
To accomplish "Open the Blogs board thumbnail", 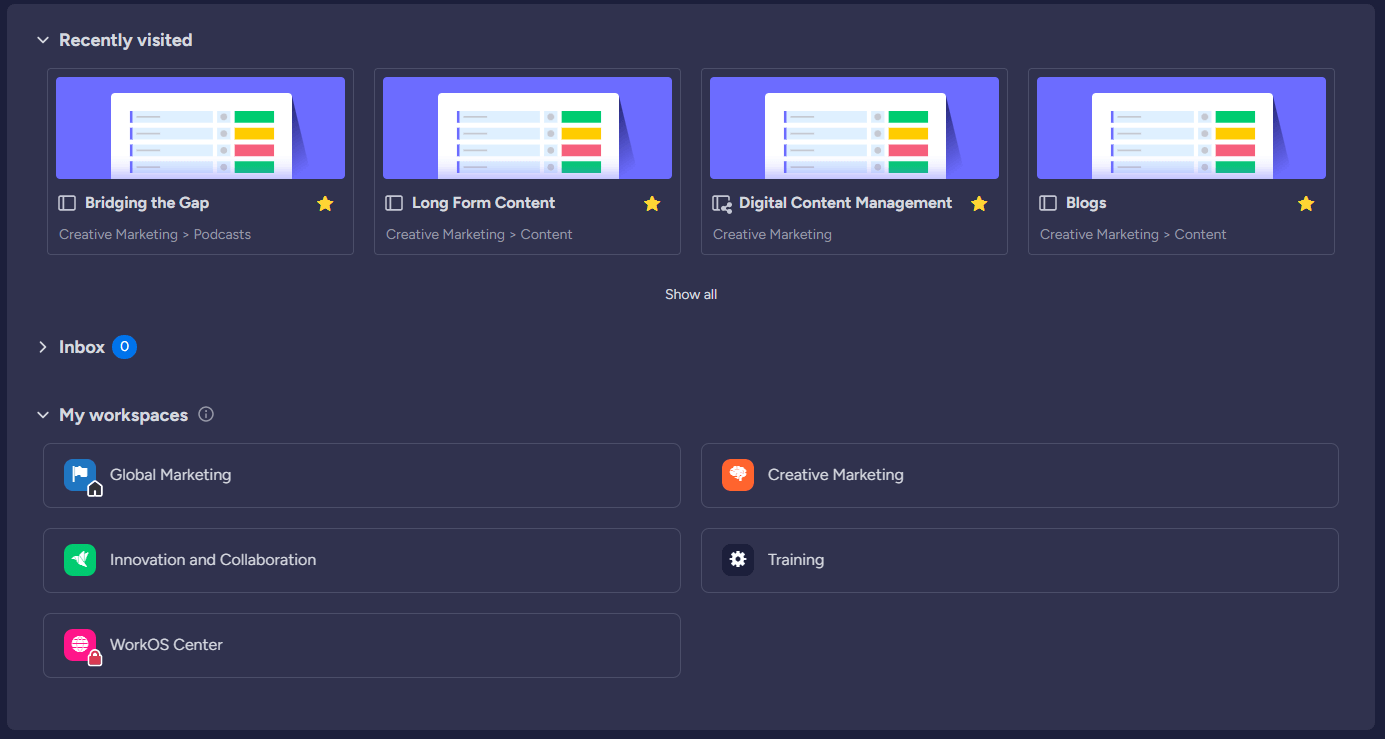I will click(x=1181, y=128).
